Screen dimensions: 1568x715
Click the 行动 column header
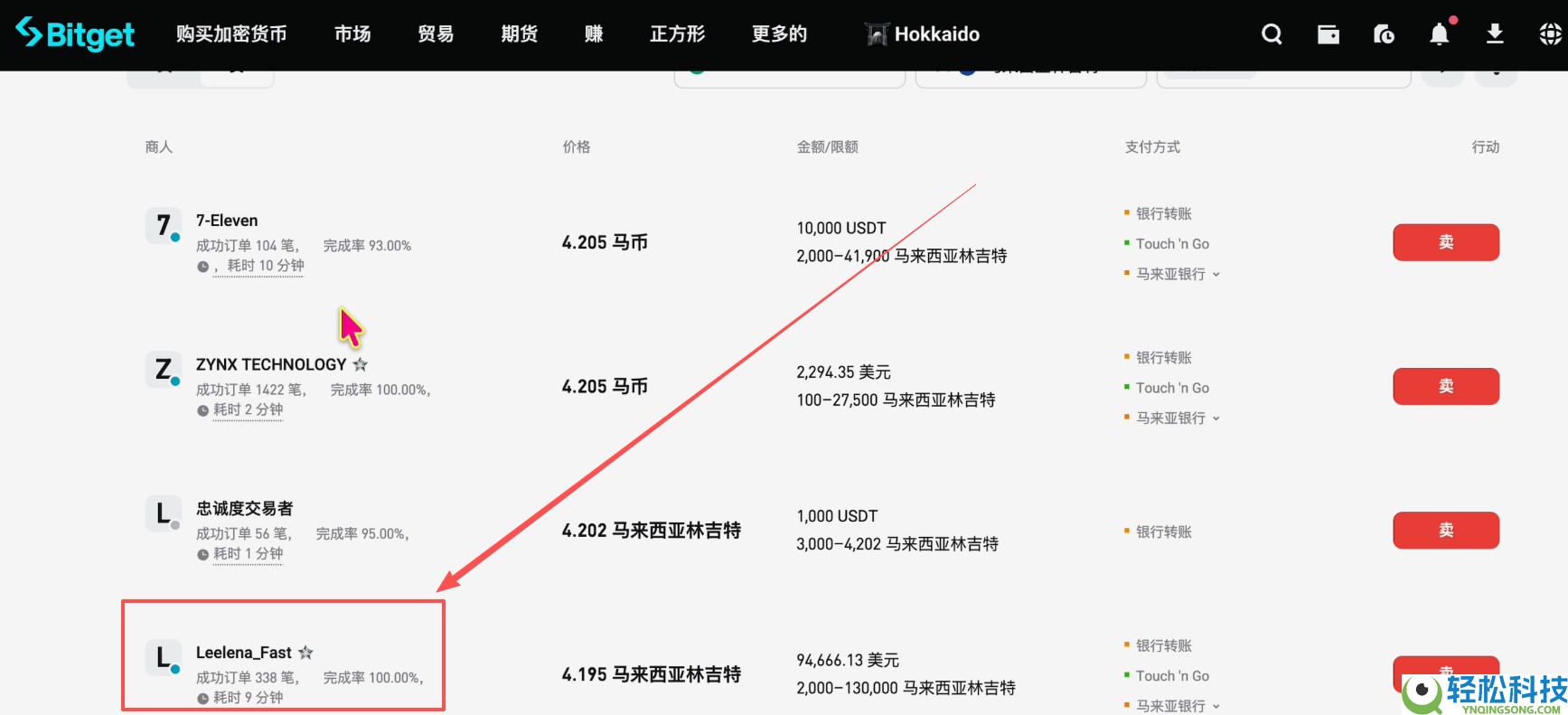click(1486, 146)
